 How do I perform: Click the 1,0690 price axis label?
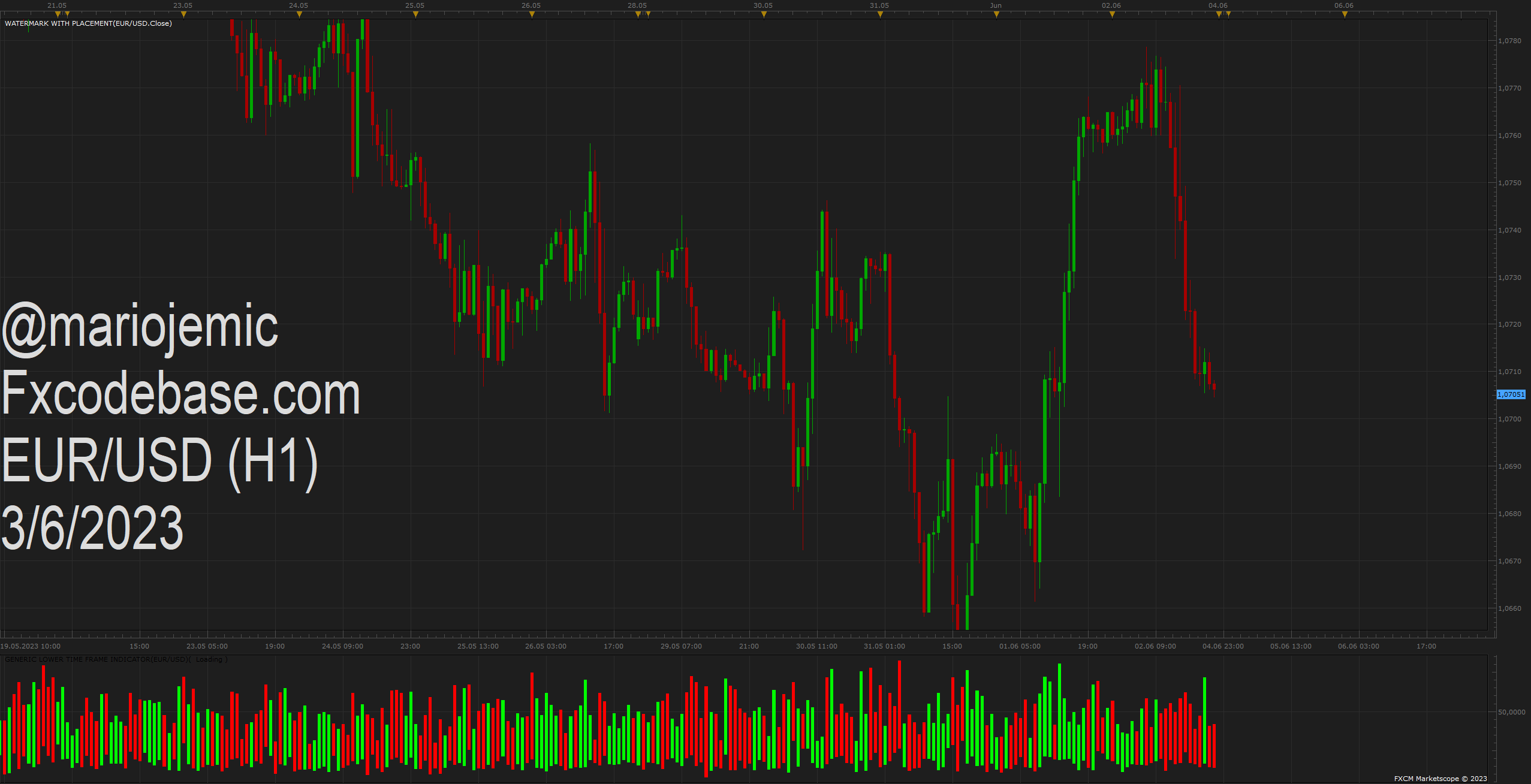click(x=1509, y=466)
